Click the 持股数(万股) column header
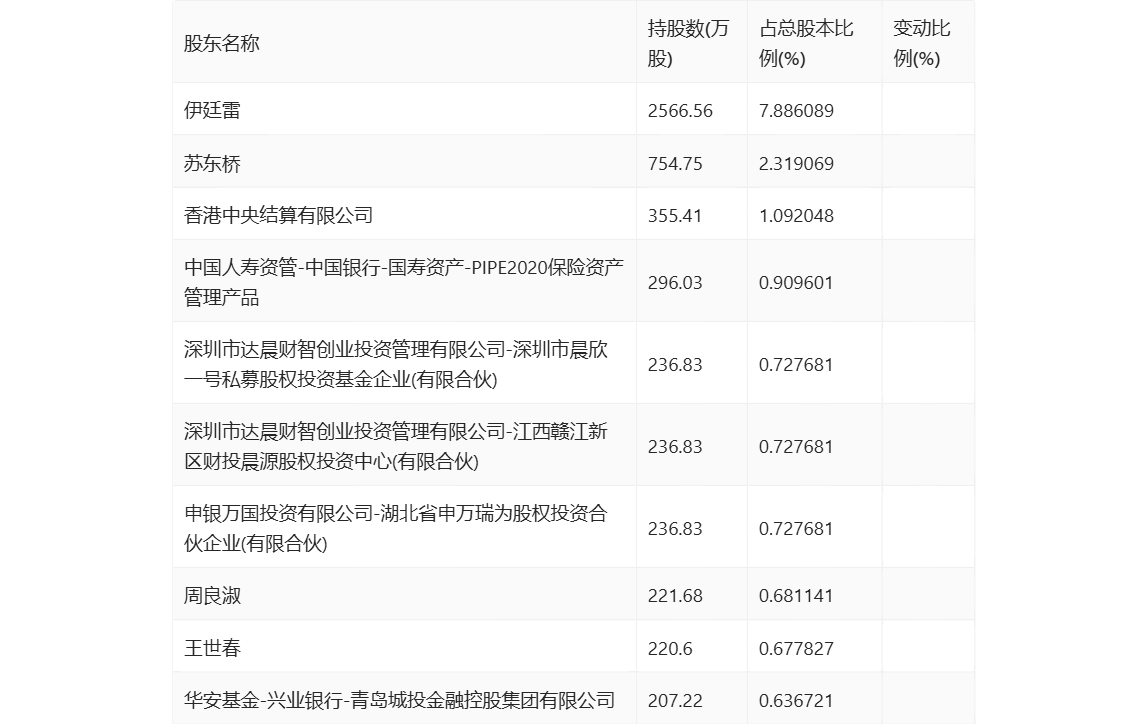The image size is (1147, 724). point(688,44)
